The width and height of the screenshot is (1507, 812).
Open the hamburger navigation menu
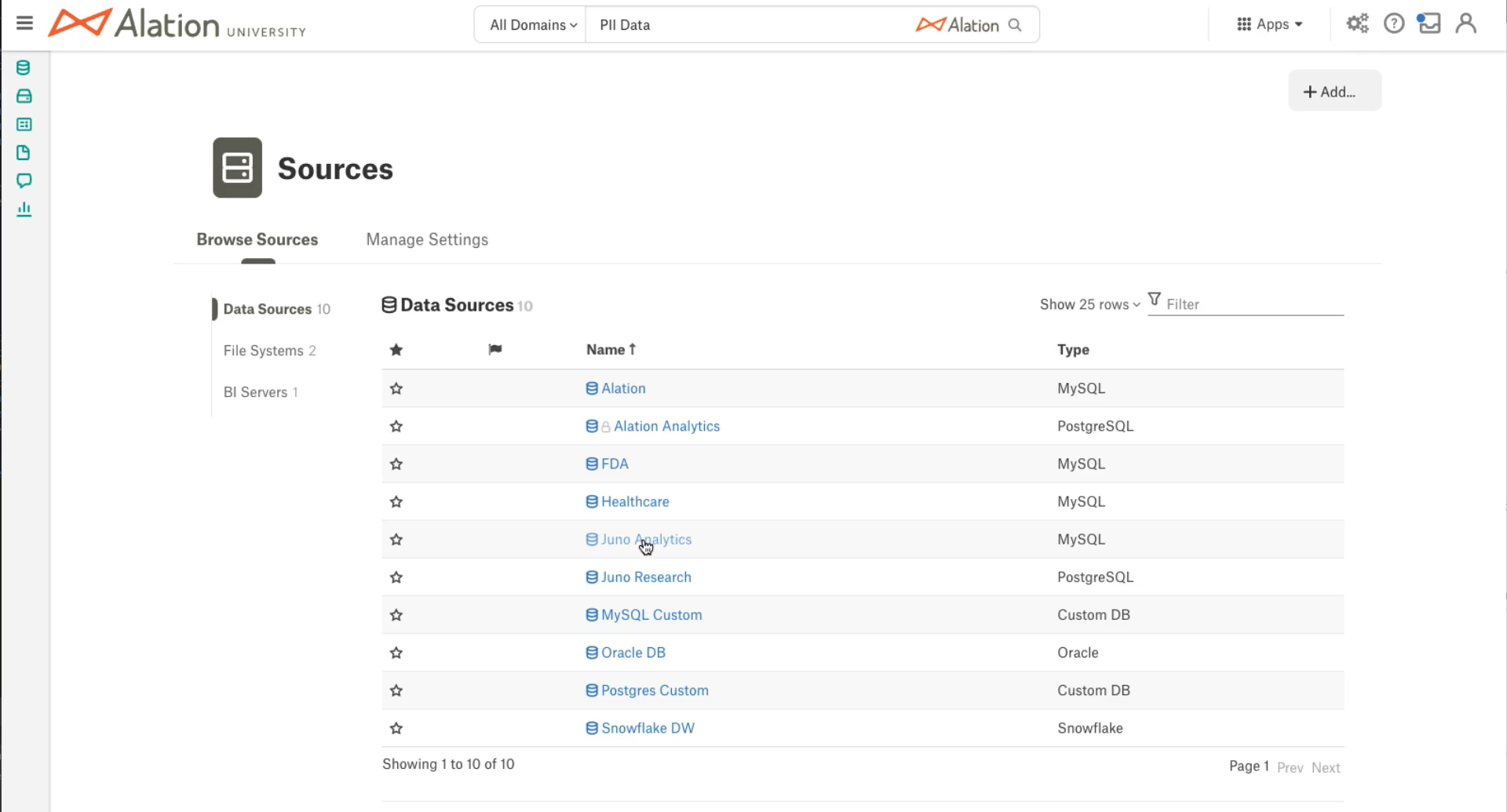tap(24, 23)
